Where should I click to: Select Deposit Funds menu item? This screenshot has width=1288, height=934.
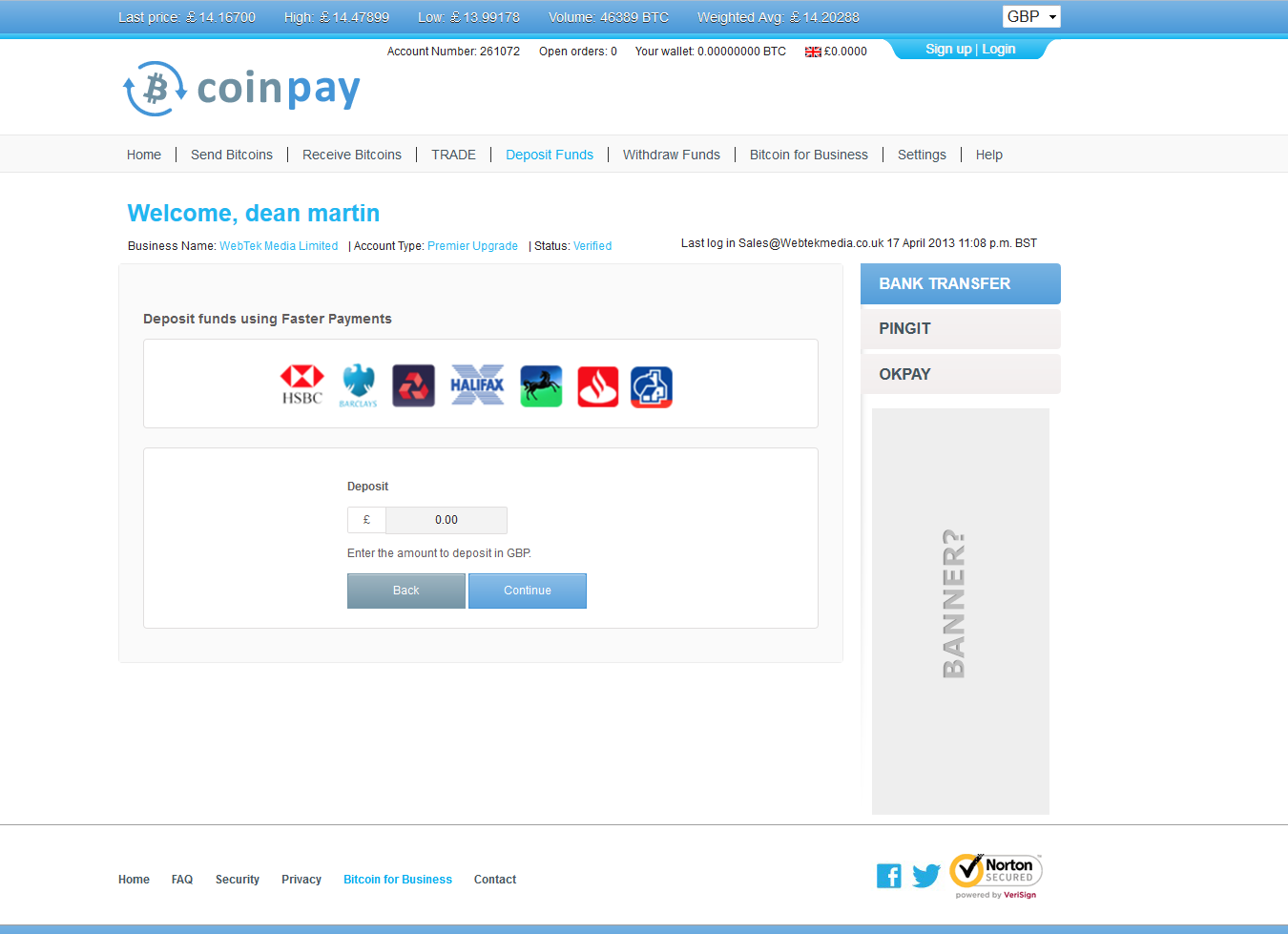tap(550, 155)
